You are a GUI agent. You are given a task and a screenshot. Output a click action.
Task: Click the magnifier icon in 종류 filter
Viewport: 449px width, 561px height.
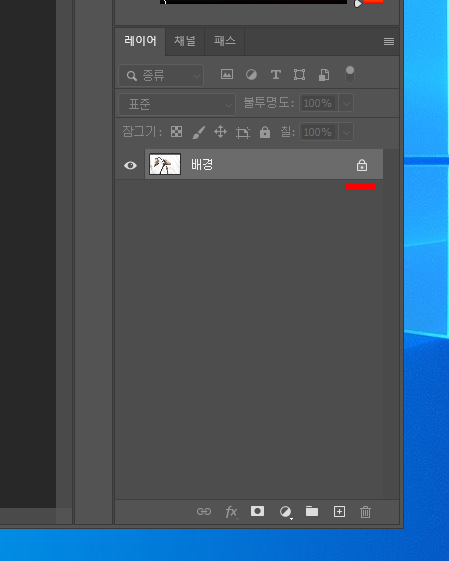tap(132, 76)
